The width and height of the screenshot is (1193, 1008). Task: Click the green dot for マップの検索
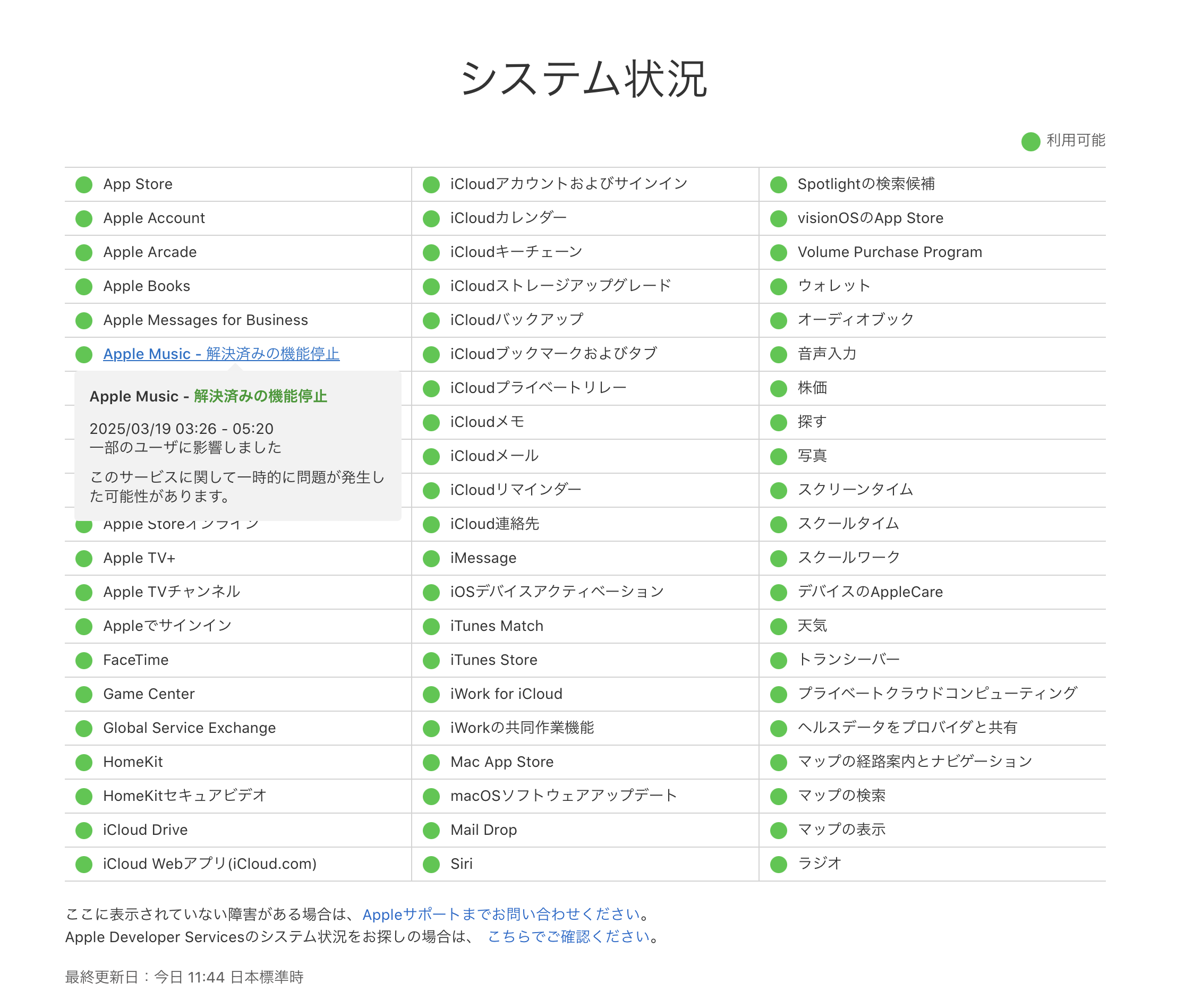778,796
